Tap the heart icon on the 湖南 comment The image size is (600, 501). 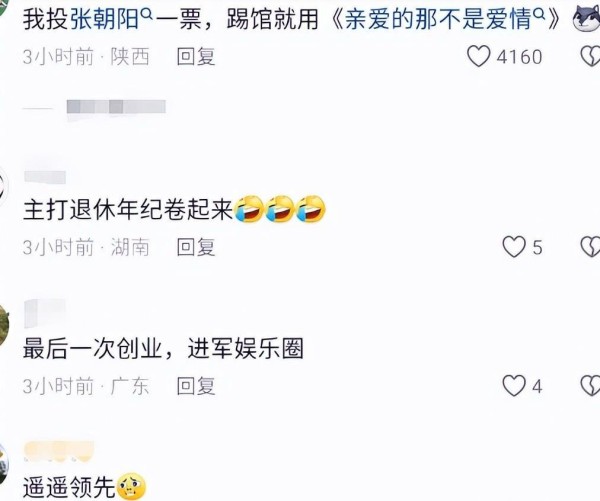pyautogui.click(x=514, y=246)
